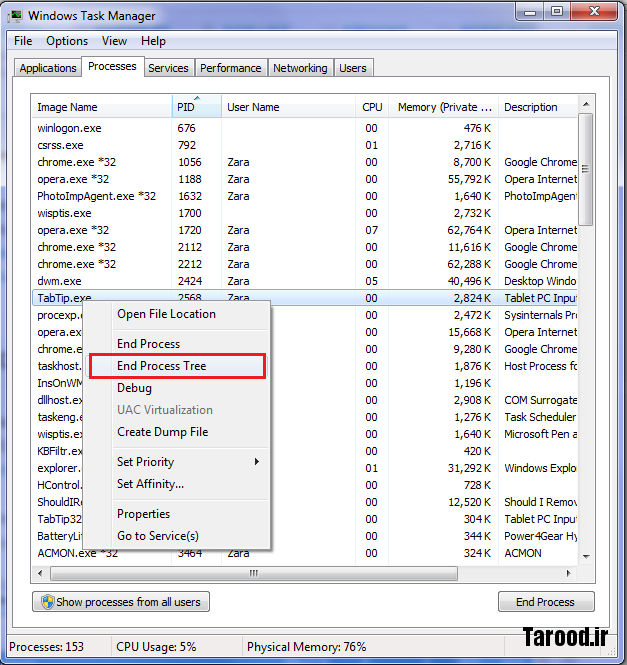The width and height of the screenshot is (627, 665).
Task: Click the horizontal scrollbar thumb
Action: click(x=254, y=573)
